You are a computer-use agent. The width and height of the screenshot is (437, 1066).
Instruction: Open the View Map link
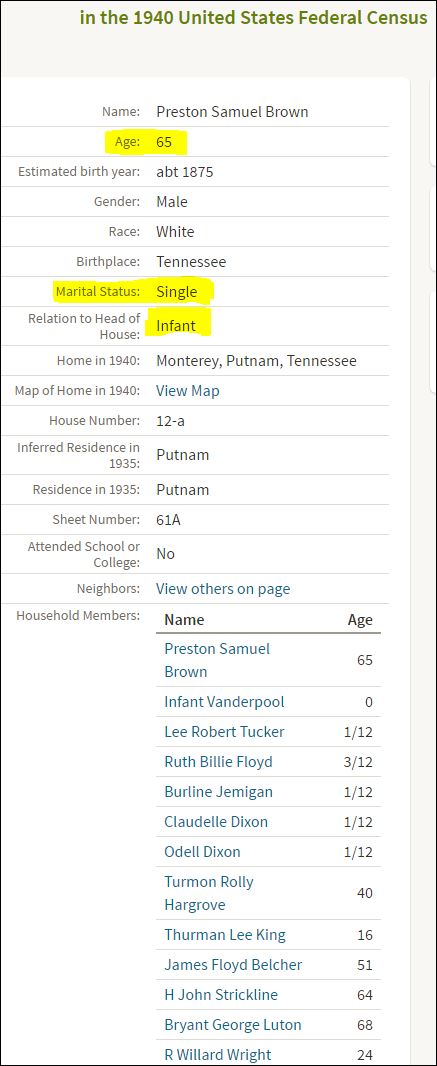point(188,391)
